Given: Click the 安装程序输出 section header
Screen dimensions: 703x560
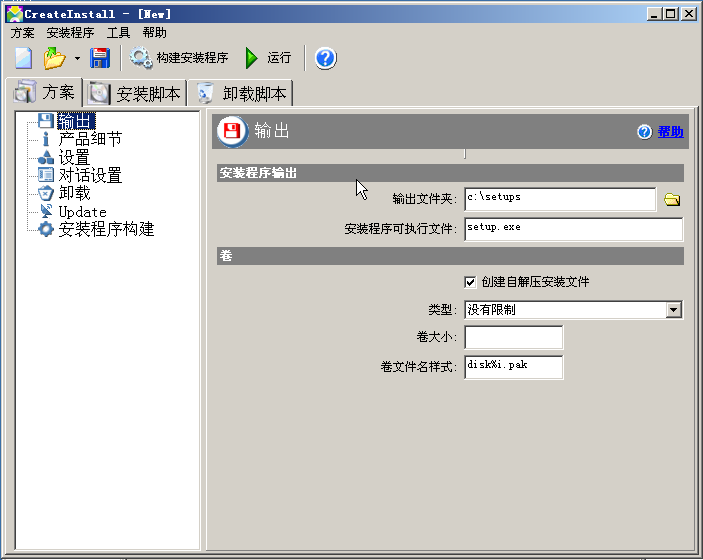Looking at the screenshot, I should [450, 173].
